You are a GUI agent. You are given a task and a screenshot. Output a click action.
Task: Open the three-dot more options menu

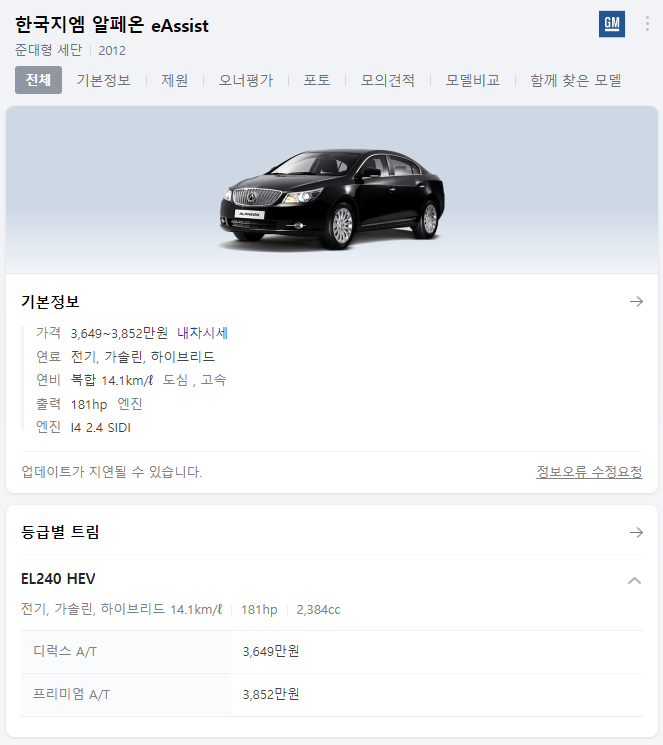647,24
